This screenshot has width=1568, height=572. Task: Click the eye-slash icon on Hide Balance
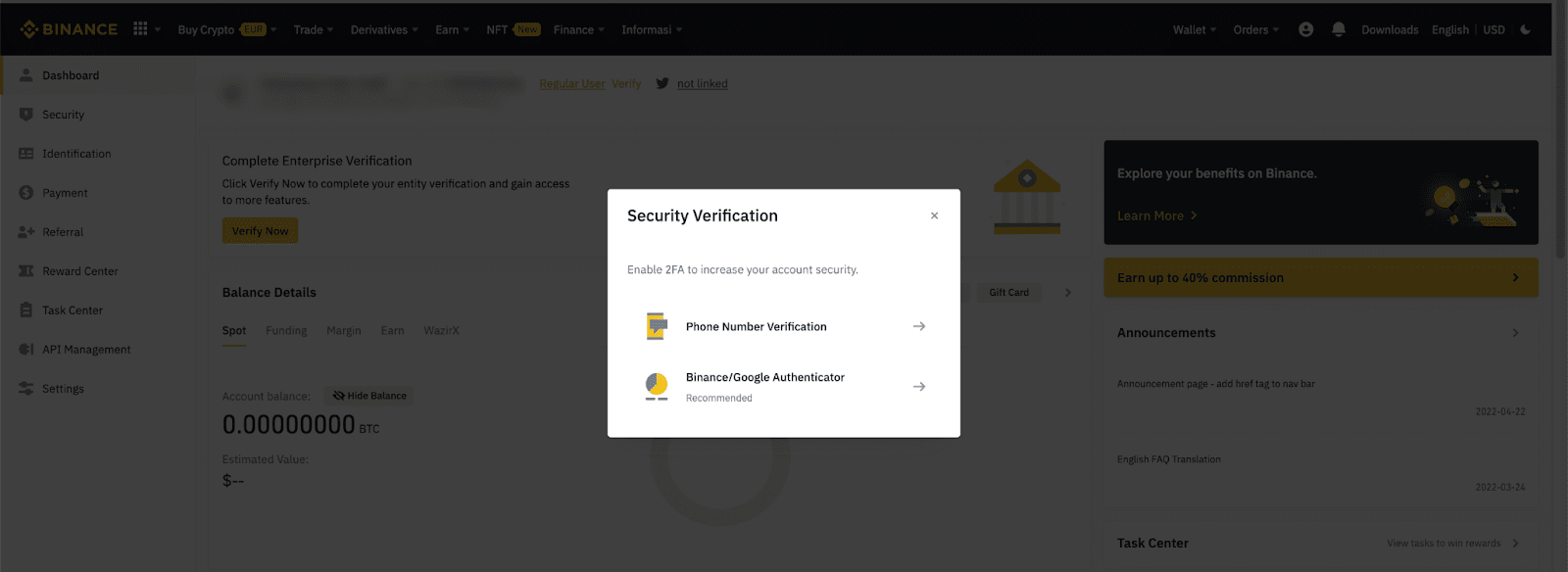point(338,396)
